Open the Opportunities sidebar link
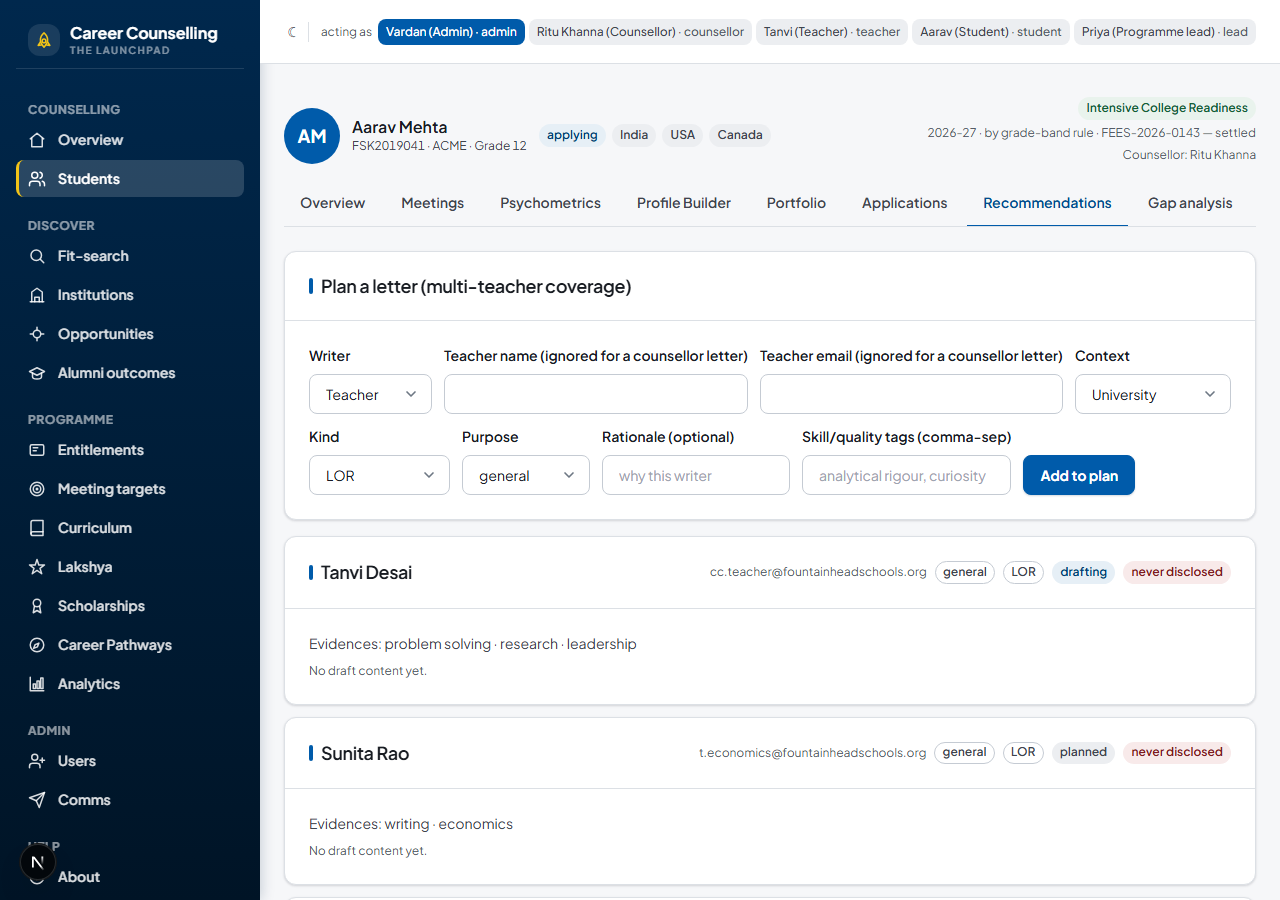The image size is (1280, 900). [130, 334]
